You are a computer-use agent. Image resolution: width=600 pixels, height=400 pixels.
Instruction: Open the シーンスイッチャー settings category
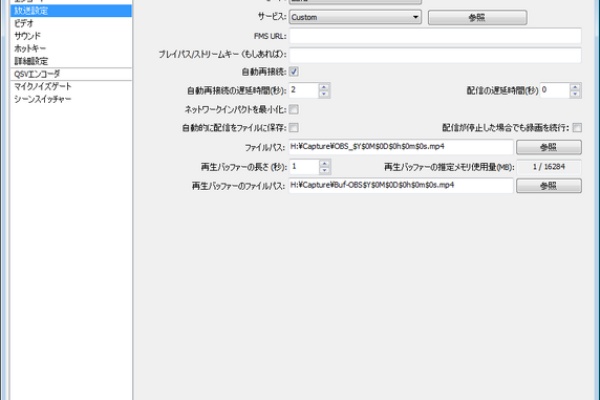point(71,99)
